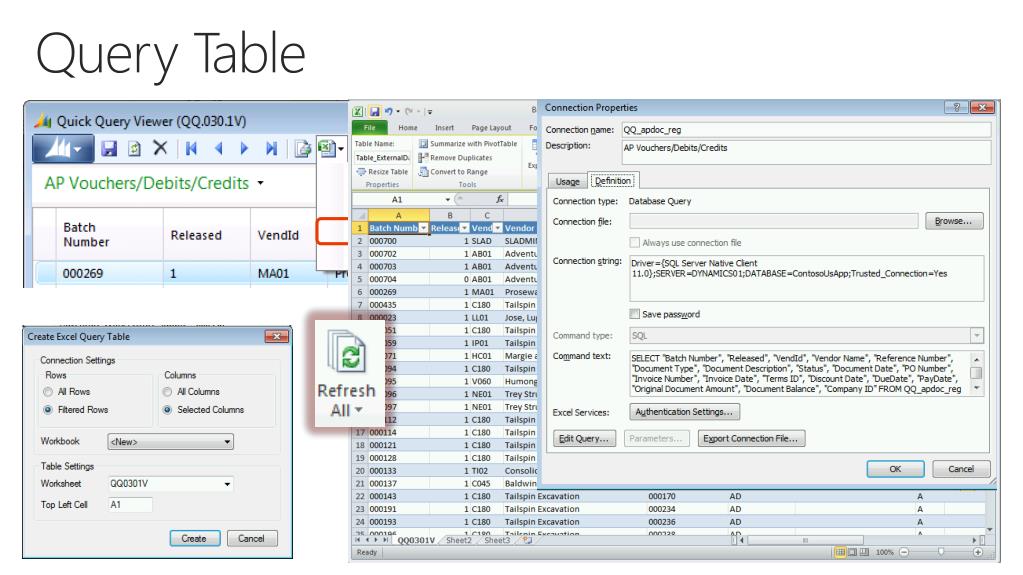
Task: Go to first record in Query Viewer
Action: tap(191, 149)
